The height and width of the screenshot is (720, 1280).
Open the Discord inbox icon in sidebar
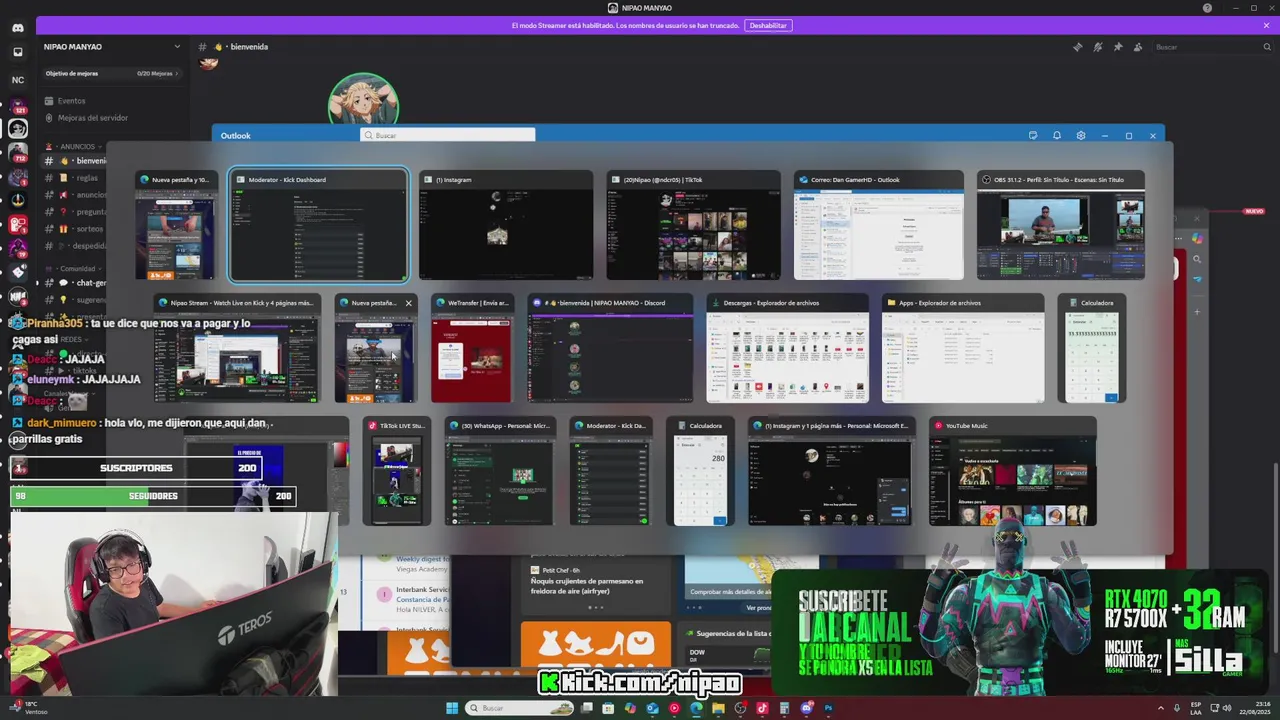tap(17, 52)
